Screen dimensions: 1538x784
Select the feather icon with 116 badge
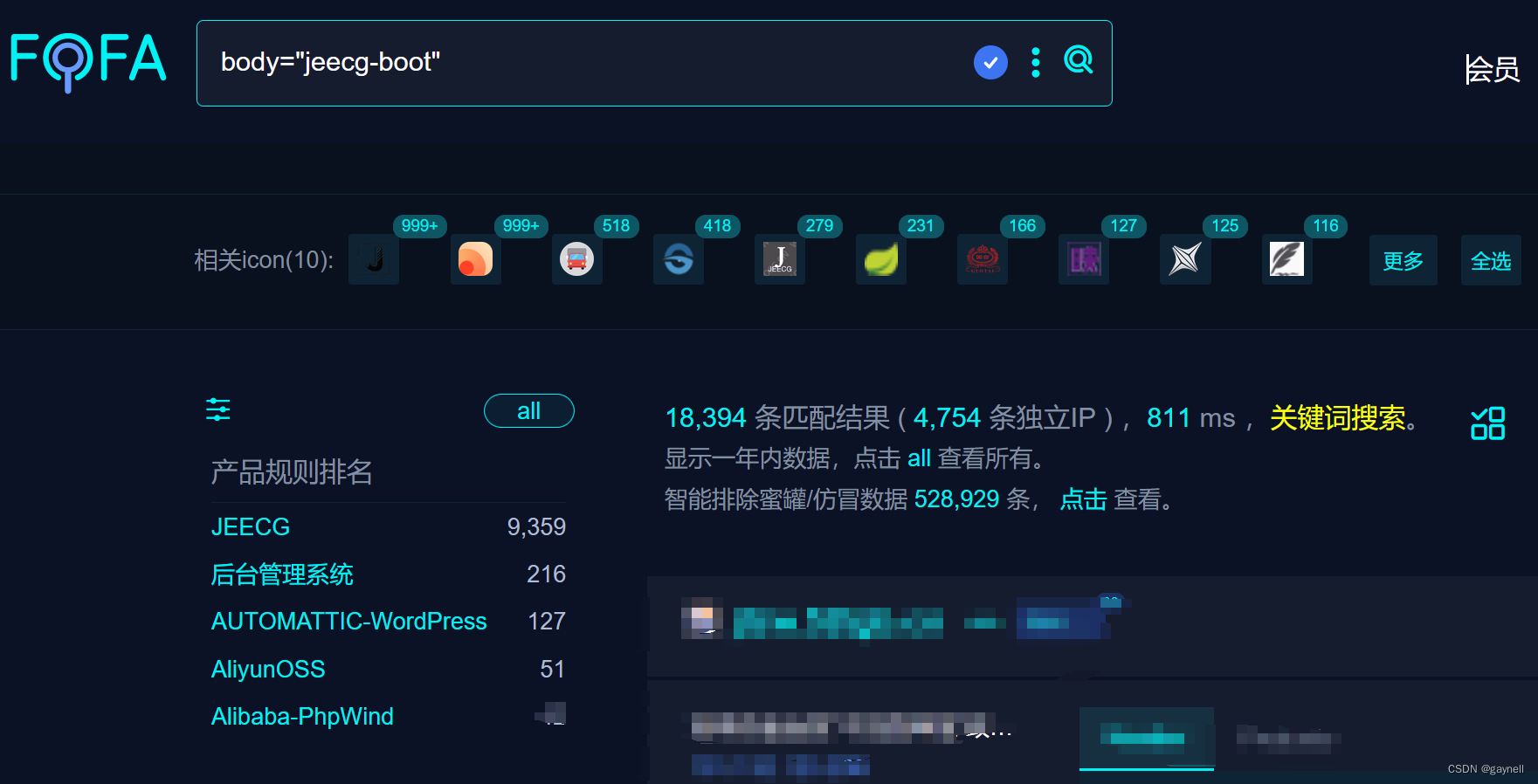coord(1286,259)
